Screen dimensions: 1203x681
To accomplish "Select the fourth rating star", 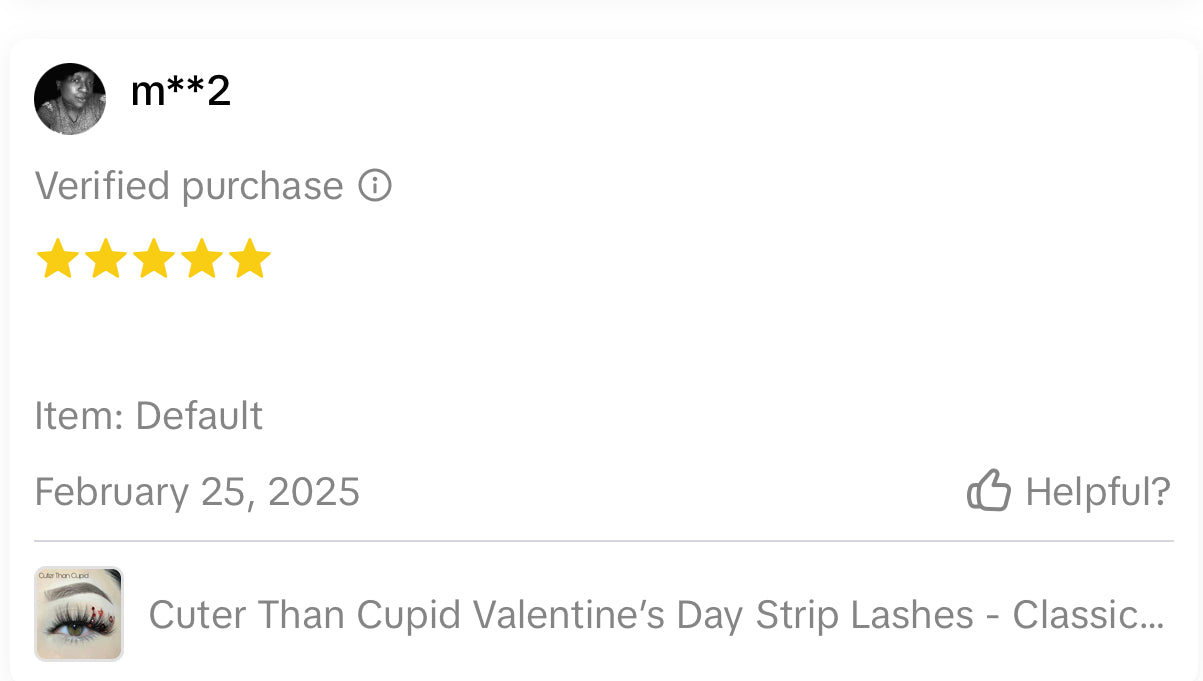I will [201, 259].
